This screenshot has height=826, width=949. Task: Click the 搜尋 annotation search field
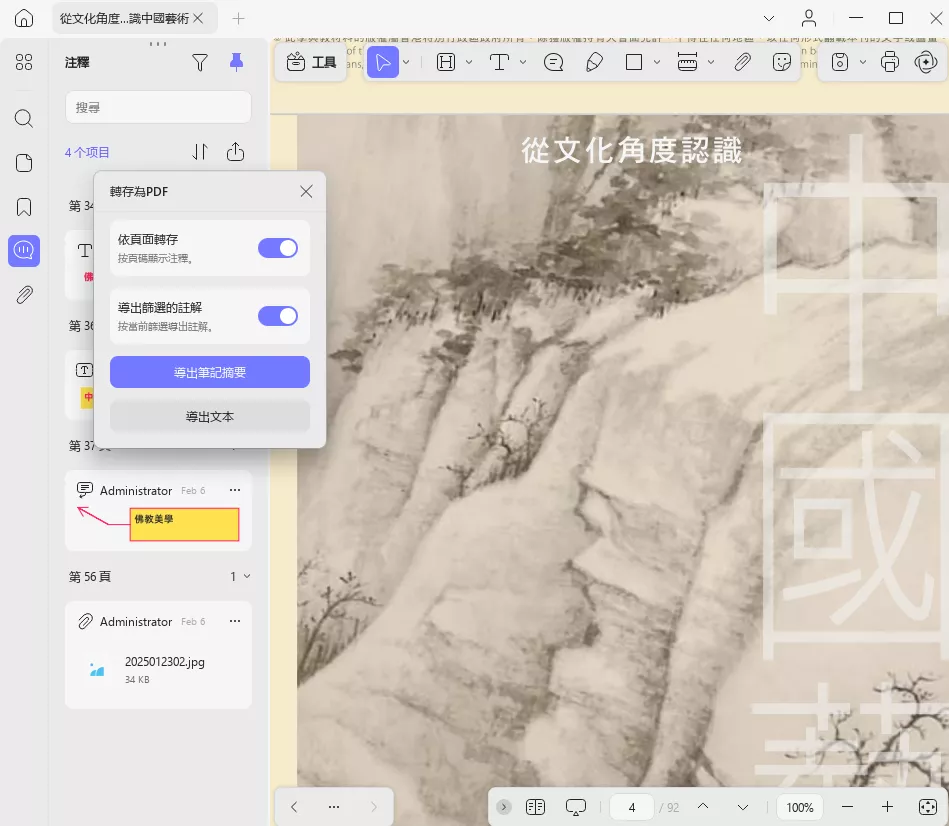coord(159,108)
